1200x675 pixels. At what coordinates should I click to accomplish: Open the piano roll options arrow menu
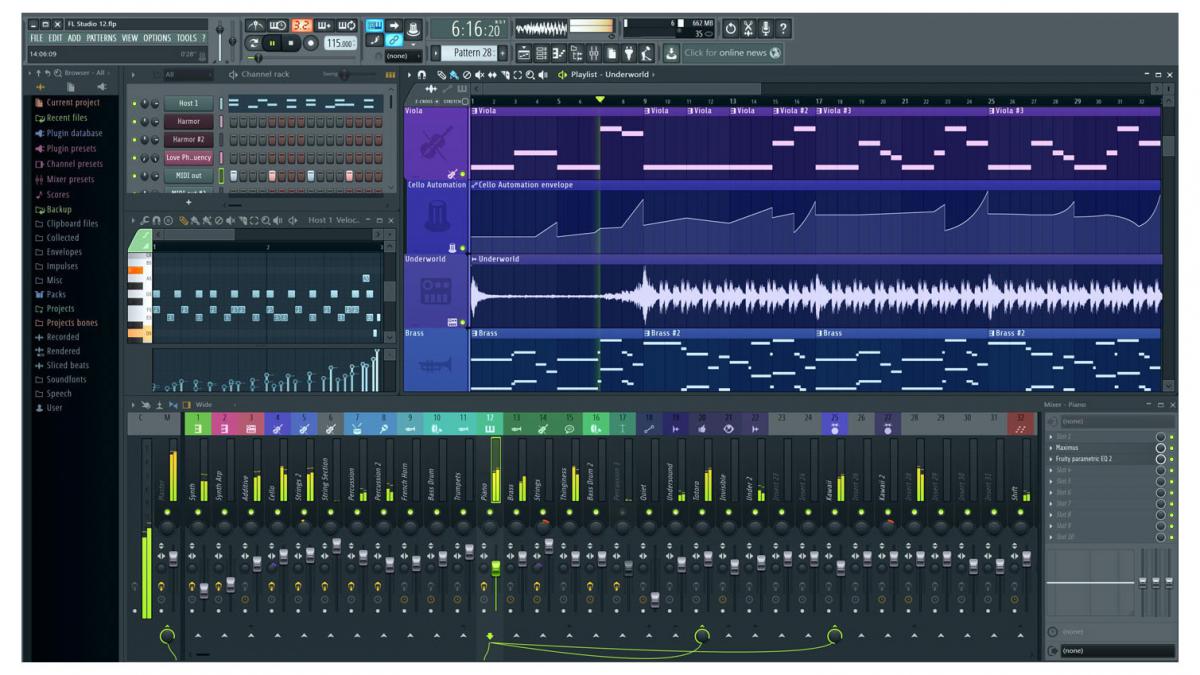[x=133, y=219]
